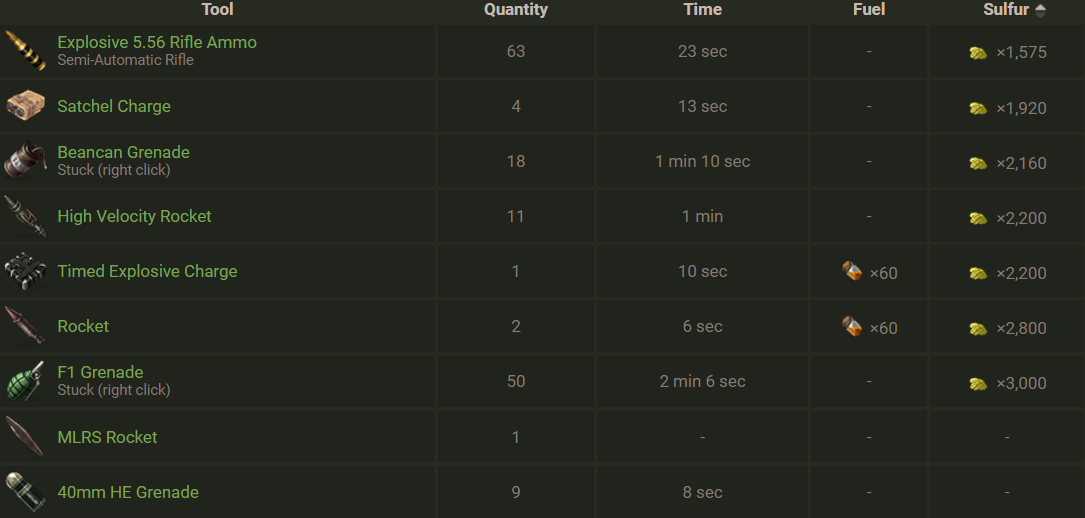1085x518 pixels.
Task: Sort table by the Quantity column header
Action: click(x=516, y=10)
